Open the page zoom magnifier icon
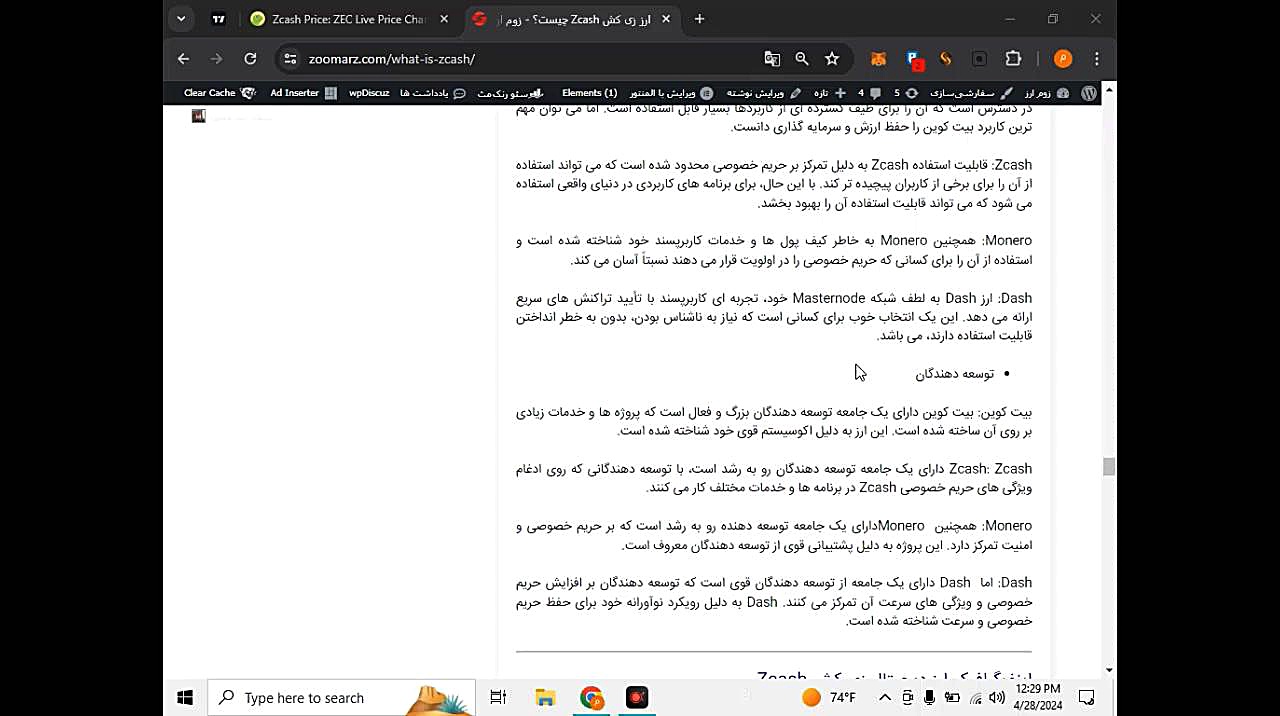The image size is (1280, 716). pyautogui.click(x=802, y=59)
